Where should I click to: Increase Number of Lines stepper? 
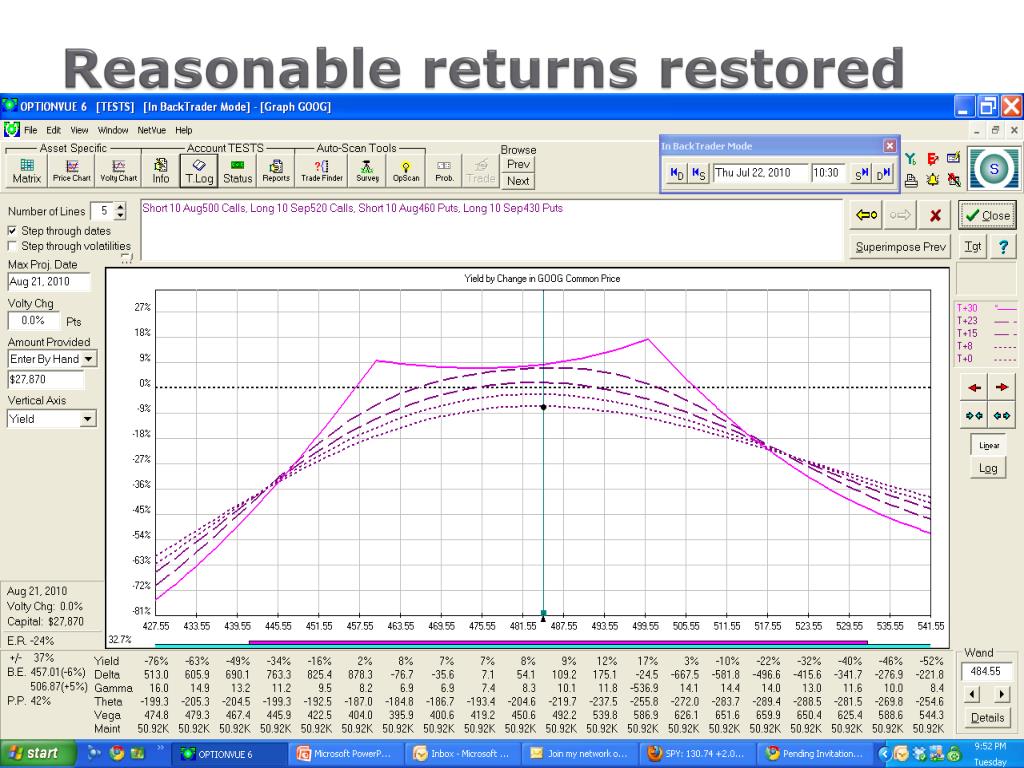[120, 207]
